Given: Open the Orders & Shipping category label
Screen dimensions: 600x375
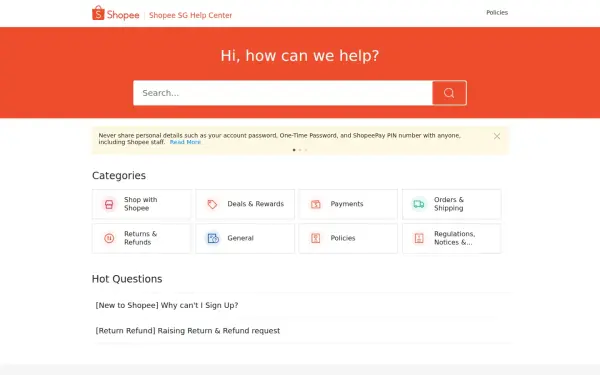Looking at the screenshot, I should (449, 204).
